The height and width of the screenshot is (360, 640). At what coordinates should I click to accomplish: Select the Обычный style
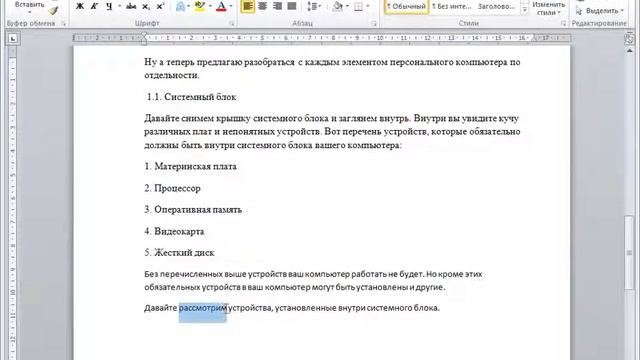[x=407, y=7]
